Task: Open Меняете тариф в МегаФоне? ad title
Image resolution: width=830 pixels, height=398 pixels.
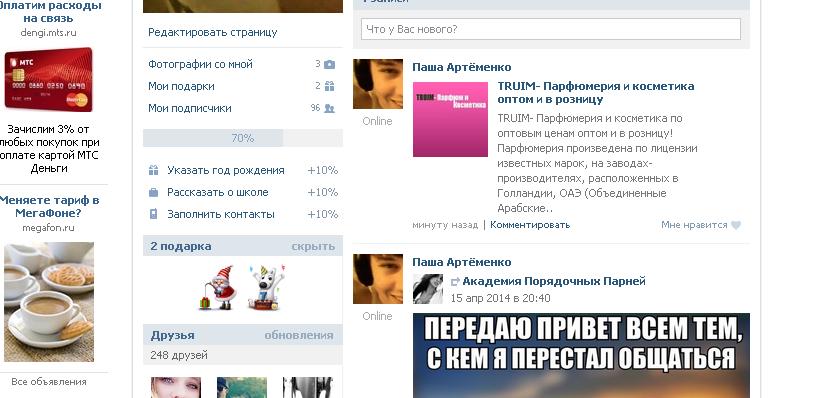Action: click(x=49, y=207)
